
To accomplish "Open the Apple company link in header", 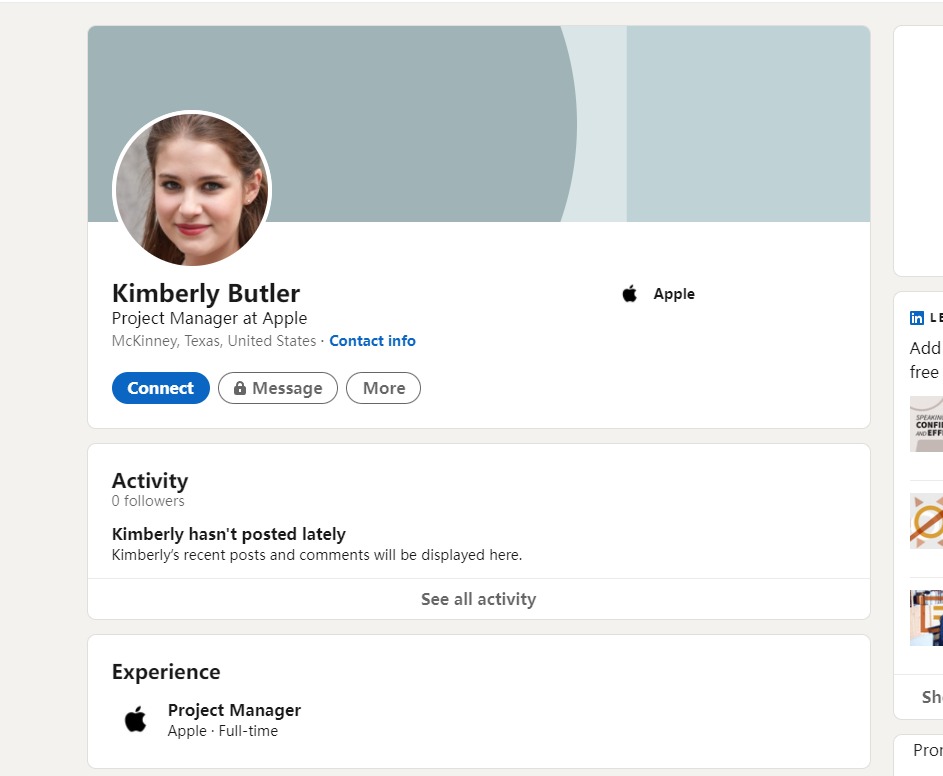I will tap(674, 294).
